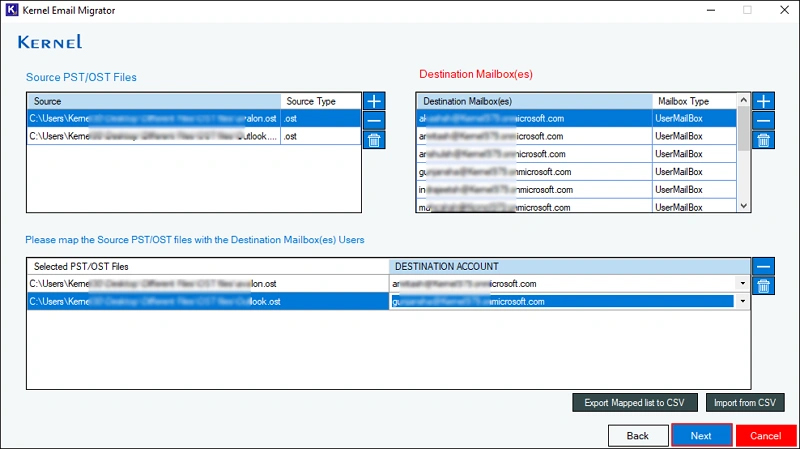Screen dimensions: 800x449
Task: Delete all source files with trash icon
Action: tap(374, 140)
